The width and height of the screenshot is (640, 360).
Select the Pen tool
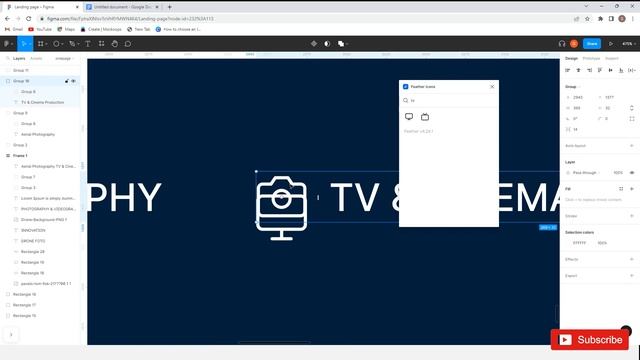click(x=72, y=44)
